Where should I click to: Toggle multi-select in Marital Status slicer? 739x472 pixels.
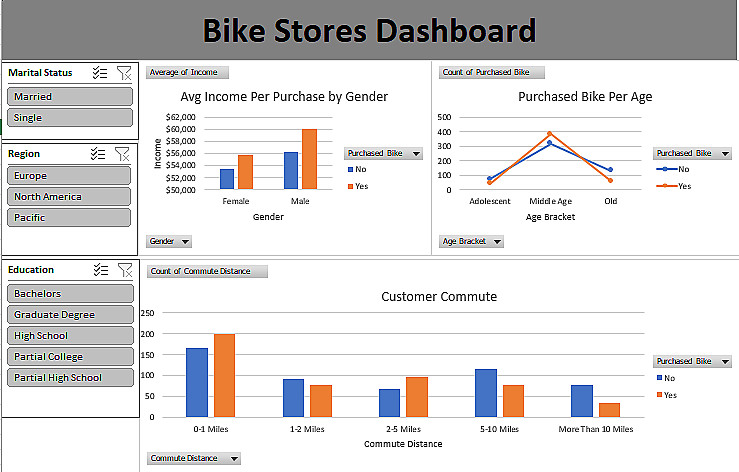[100, 73]
